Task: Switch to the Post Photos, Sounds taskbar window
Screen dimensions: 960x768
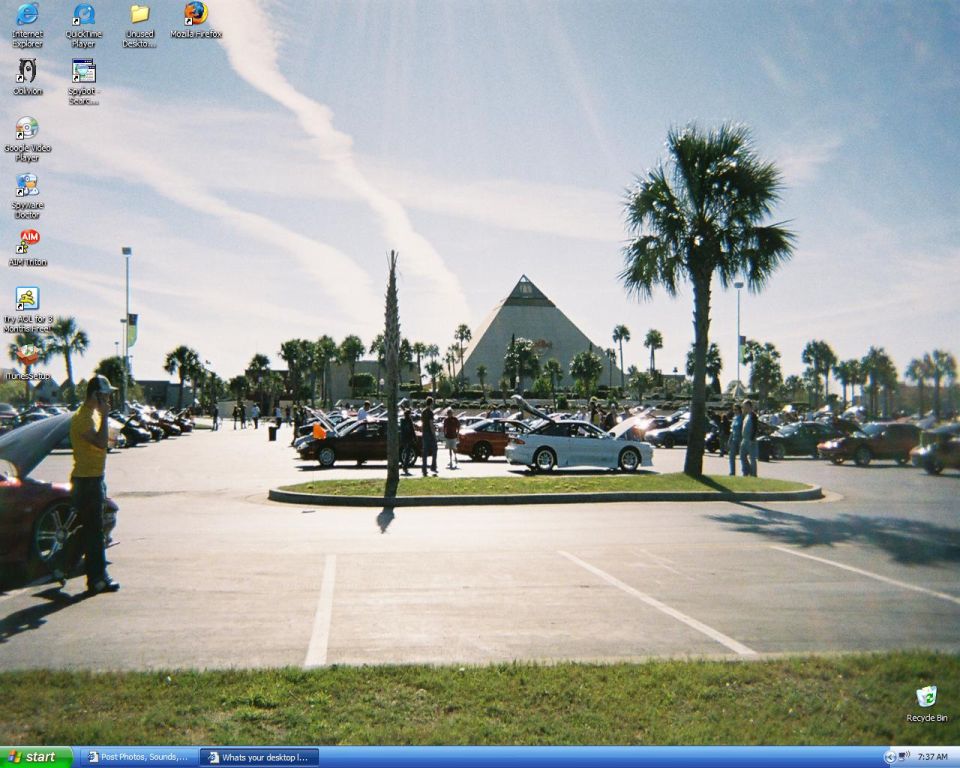Action: pos(139,758)
